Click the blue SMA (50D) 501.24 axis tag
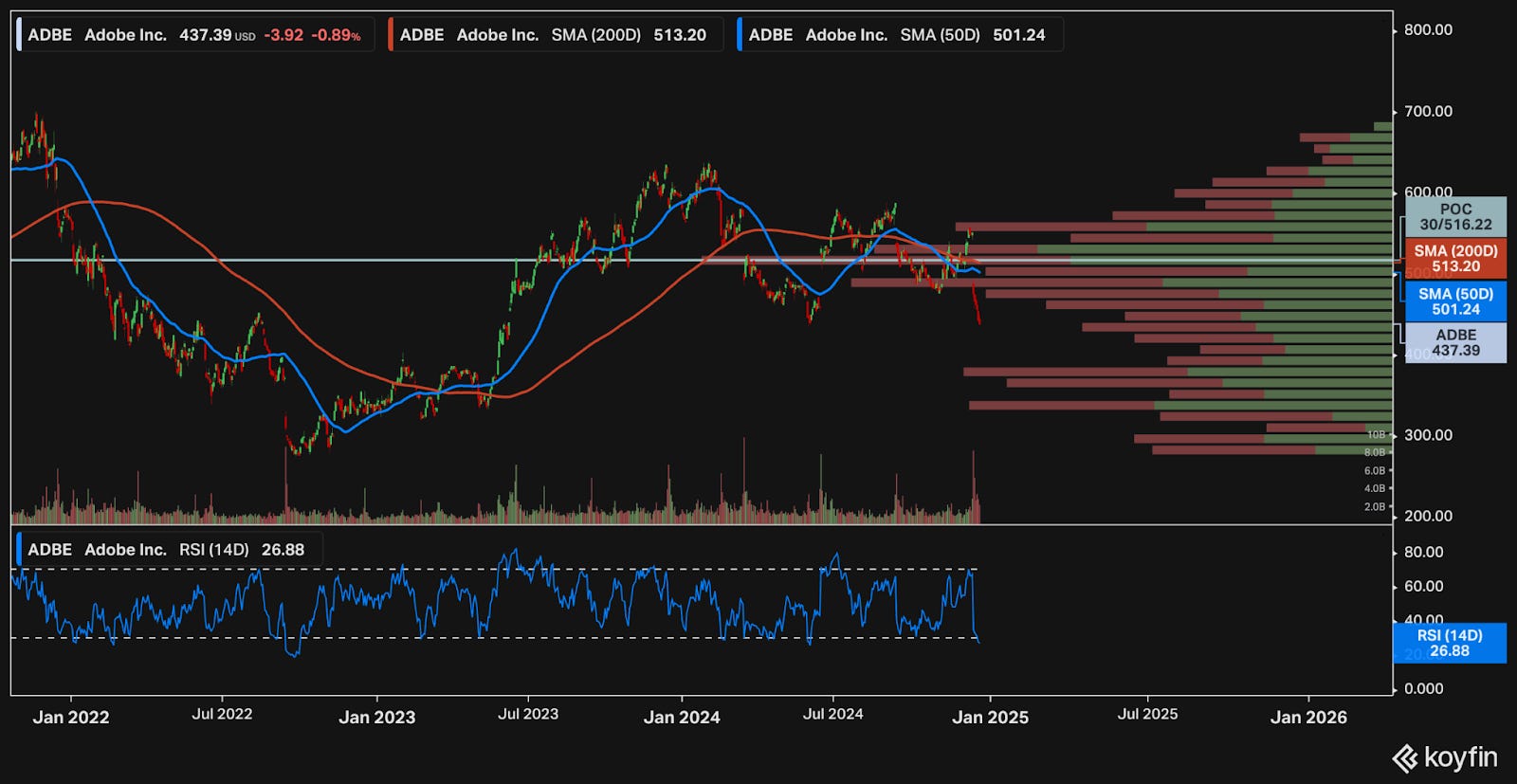 [x=1455, y=301]
